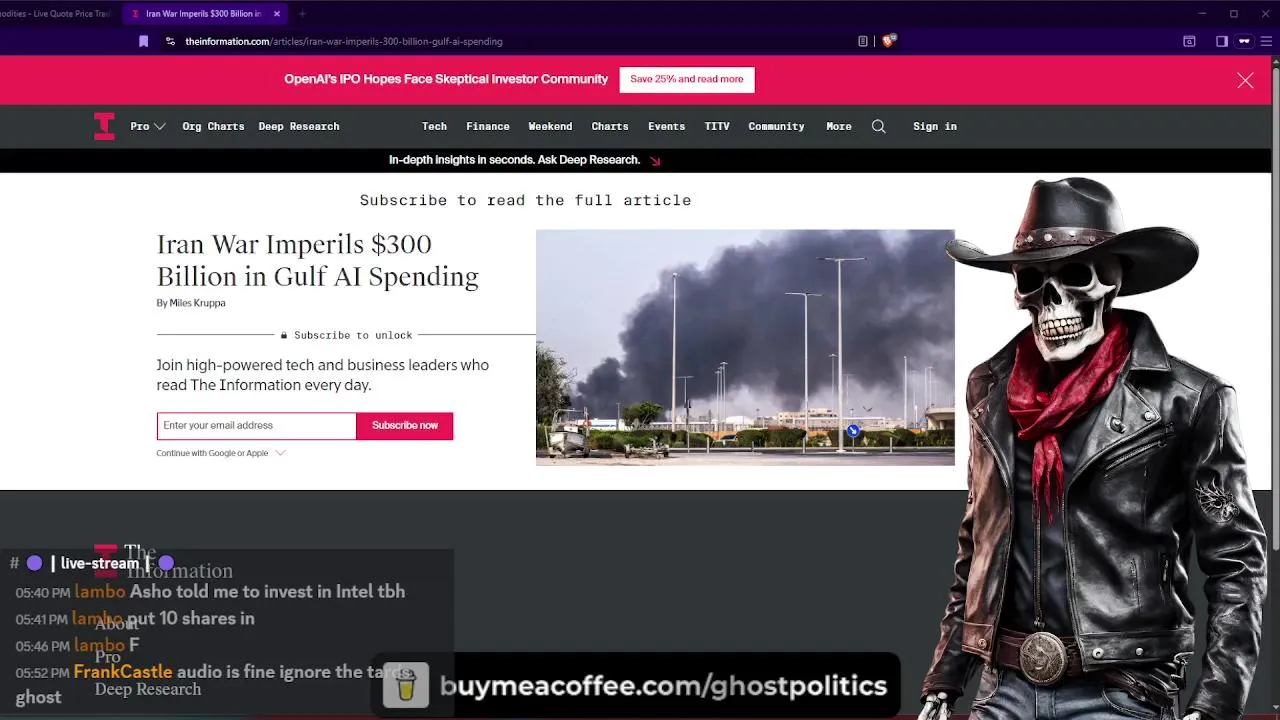Click the address bar URL field
Image resolution: width=1280 pixels, height=720 pixels.
pyautogui.click(x=510, y=41)
